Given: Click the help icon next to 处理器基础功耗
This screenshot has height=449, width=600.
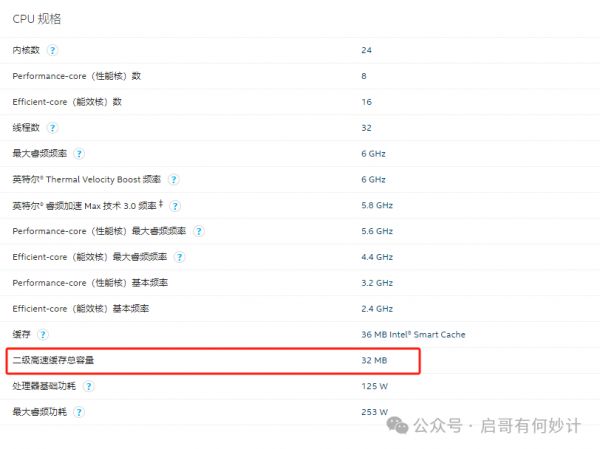Looking at the screenshot, I should click(x=91, y=385).
